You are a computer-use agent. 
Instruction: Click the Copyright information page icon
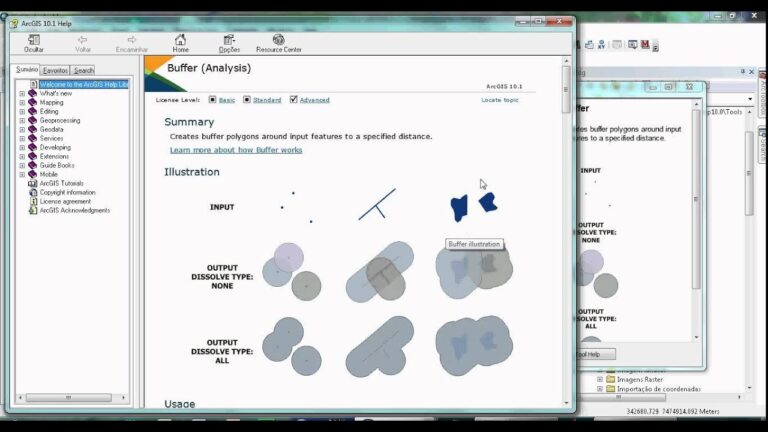point(33,192)
